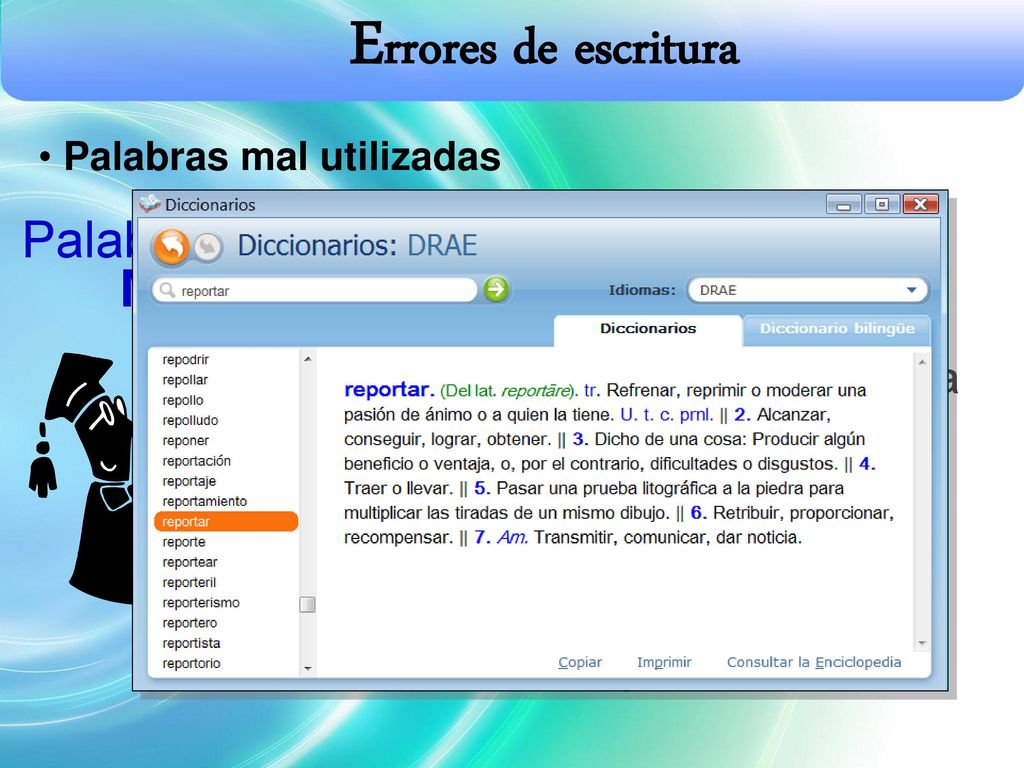Open the Idiomas DRAE dropdown
This screenshot has width=1024, height=768.
click(807, 290)
